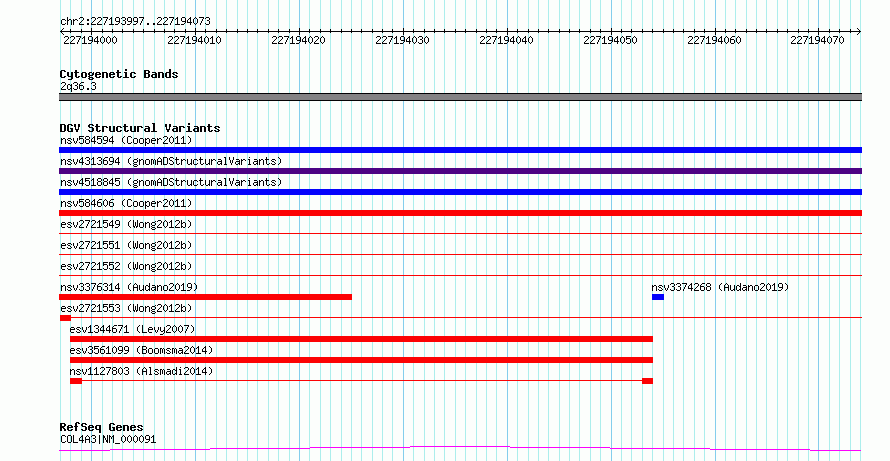This screenshot has width=890, height=461.
Task: Click the Cytogenetic Bands track title
Action: [x=119, y=74]
